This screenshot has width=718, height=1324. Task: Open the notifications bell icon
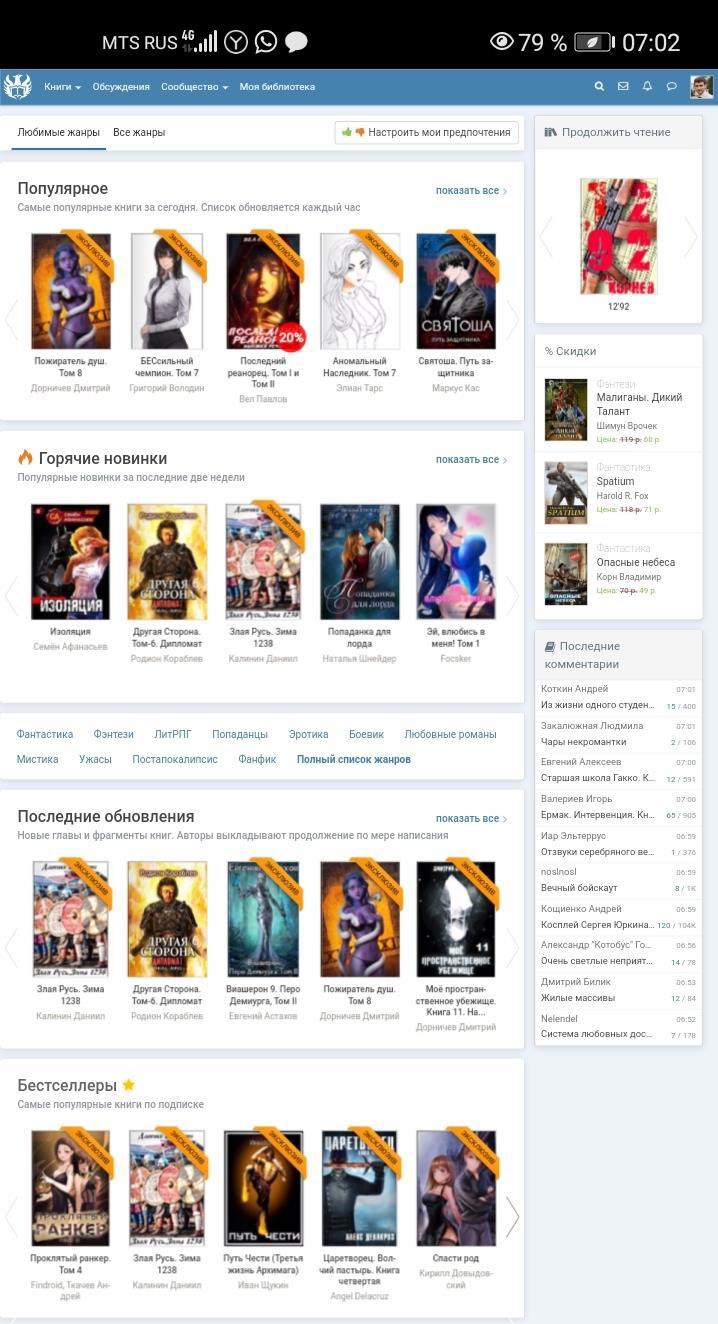(647, 87)
